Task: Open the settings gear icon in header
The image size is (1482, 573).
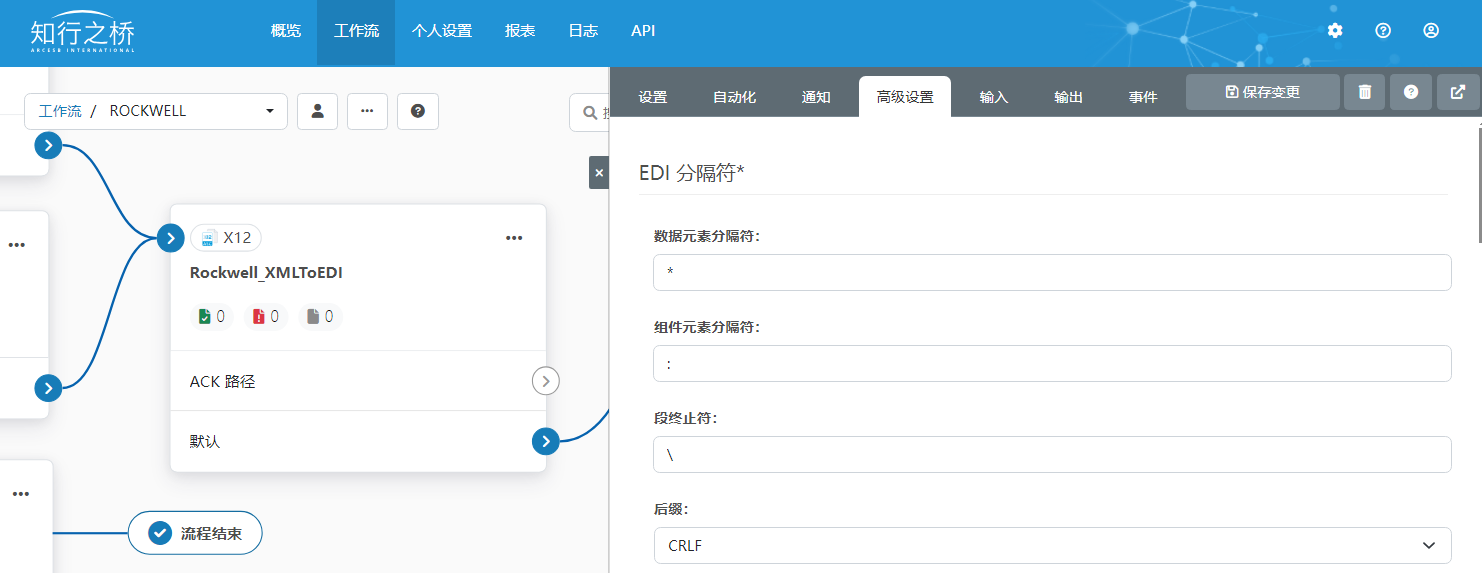Action: (1335, 31)
